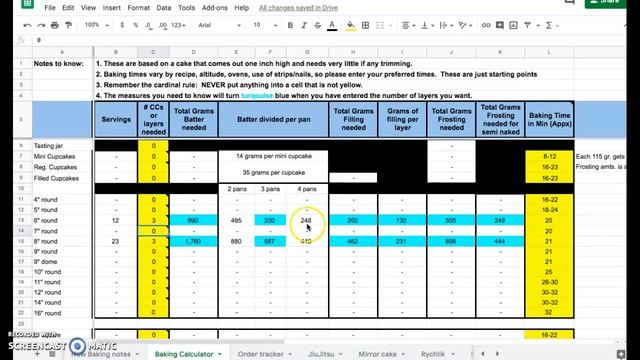The width and height of the screenshot is (640, 360).
Task: Switch to the JiuJitsu sheet tab
Action: (321, 354)
